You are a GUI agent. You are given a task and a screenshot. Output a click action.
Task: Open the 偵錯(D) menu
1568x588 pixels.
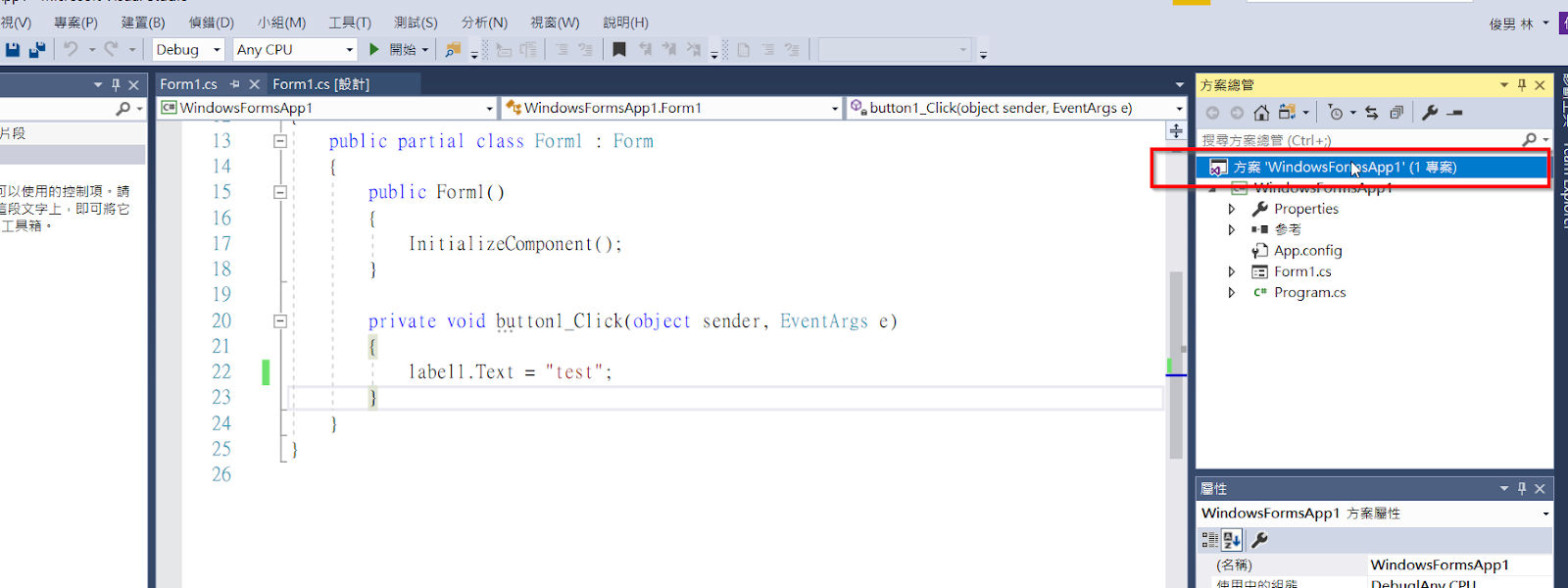tap(211, 22)
